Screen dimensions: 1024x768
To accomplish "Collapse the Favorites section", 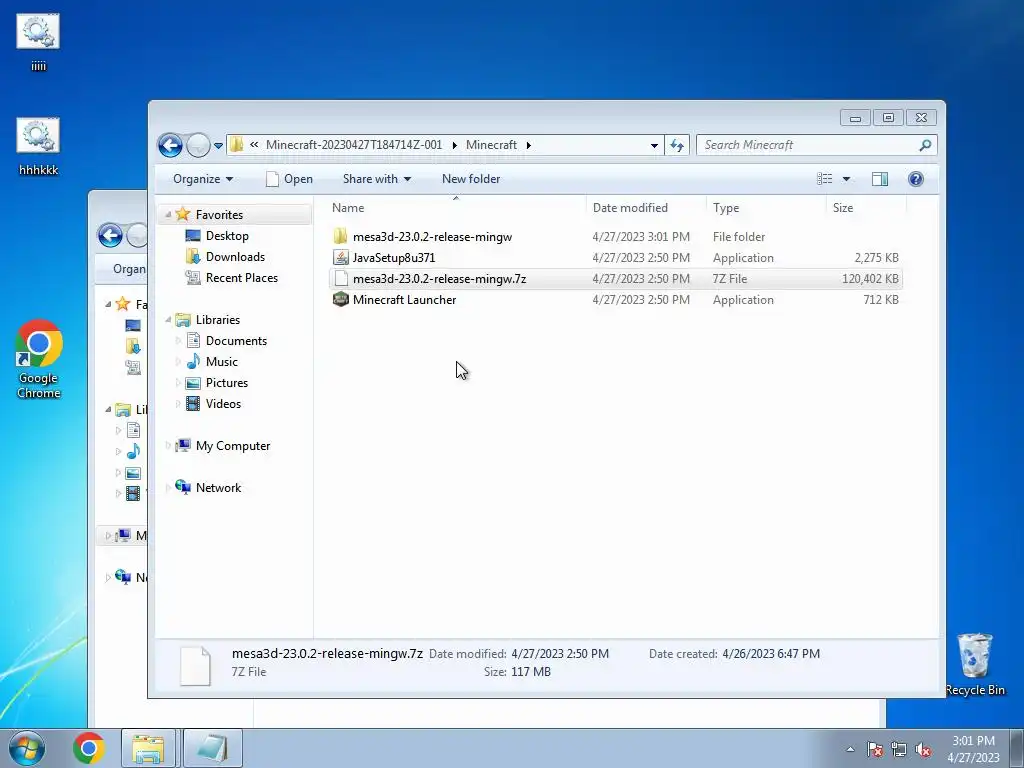I will pyautogui.click(x=168, y=214).
